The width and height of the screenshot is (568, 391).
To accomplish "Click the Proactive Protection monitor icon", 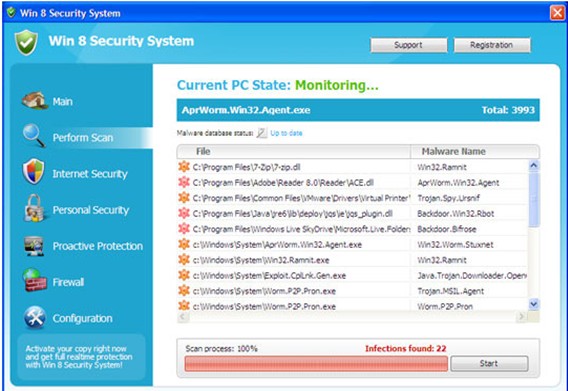I will click(34, 246).
